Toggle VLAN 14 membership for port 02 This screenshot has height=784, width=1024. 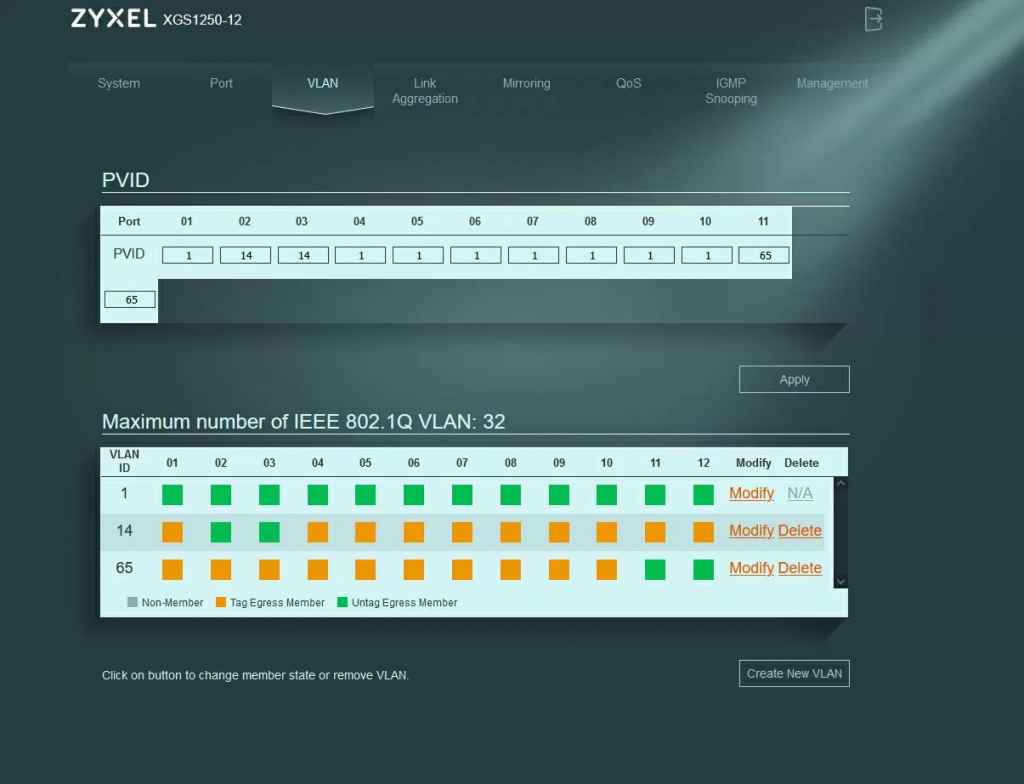click(221, 532)
